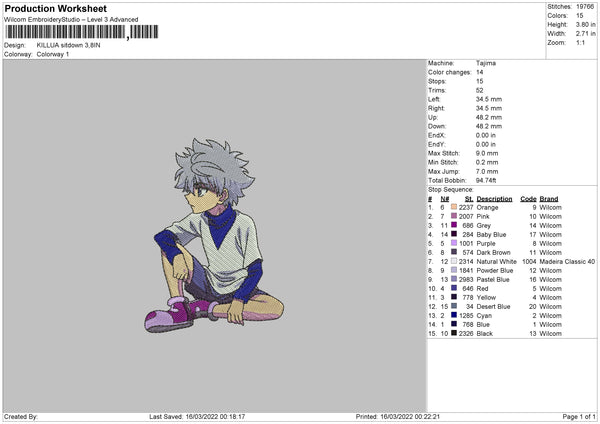Click the St. column header
Image resolution: width=600 pixels, height=424 pixels.
point(469,199)
